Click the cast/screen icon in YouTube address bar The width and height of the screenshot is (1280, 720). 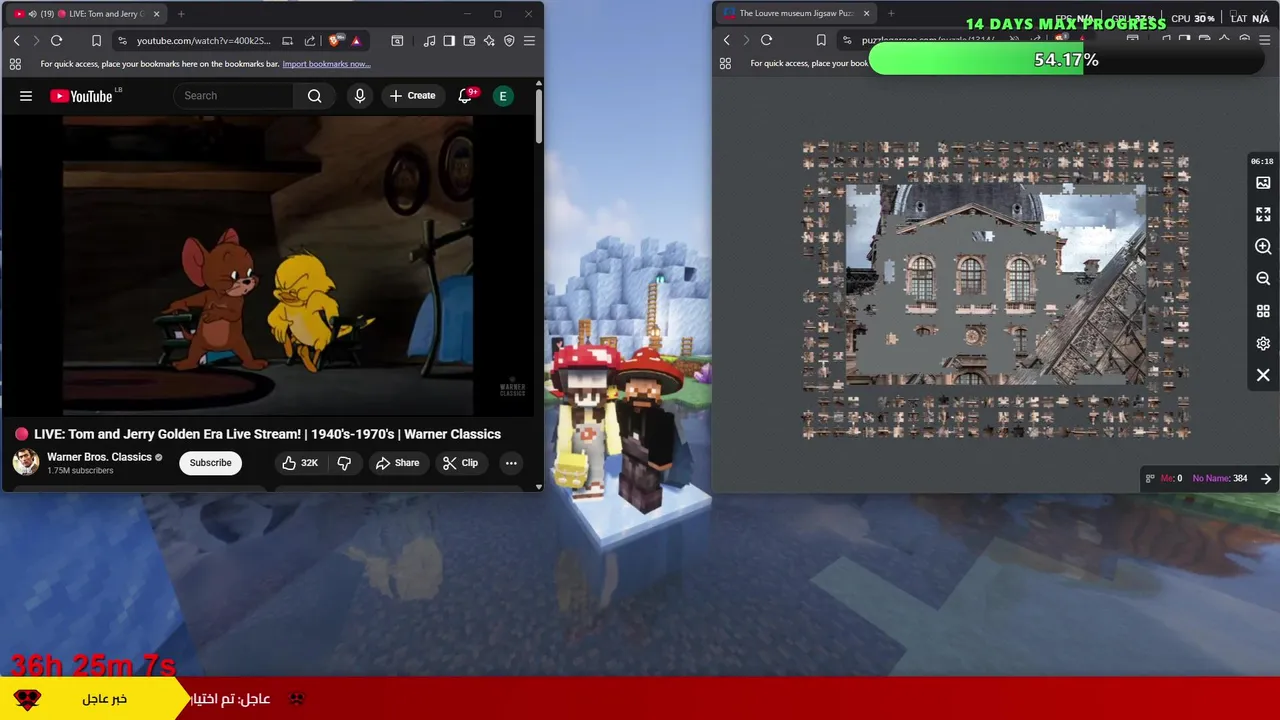pos(287,40)
